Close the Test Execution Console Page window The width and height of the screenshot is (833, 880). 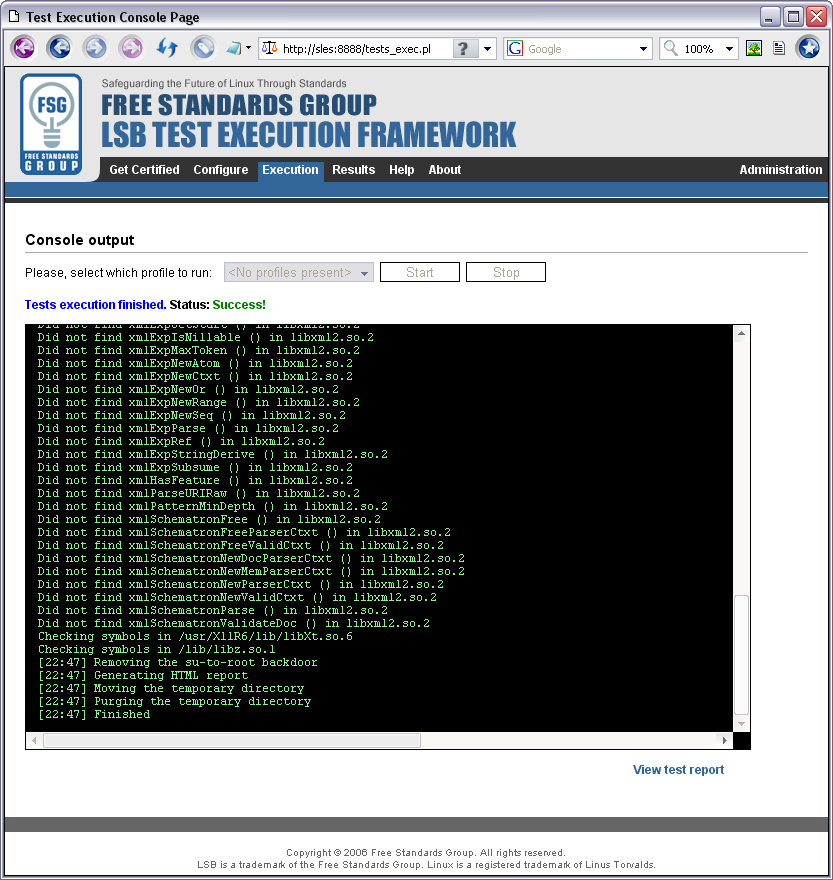817,16
